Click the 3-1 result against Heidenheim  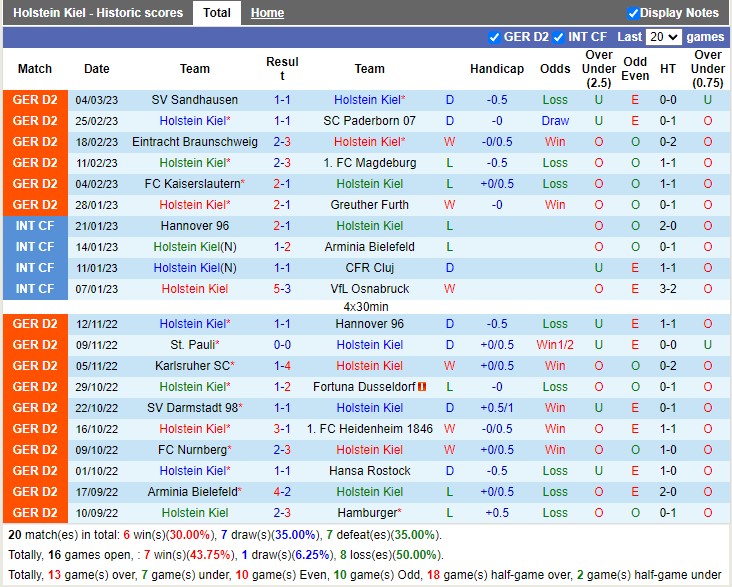(x=282, y=429)
